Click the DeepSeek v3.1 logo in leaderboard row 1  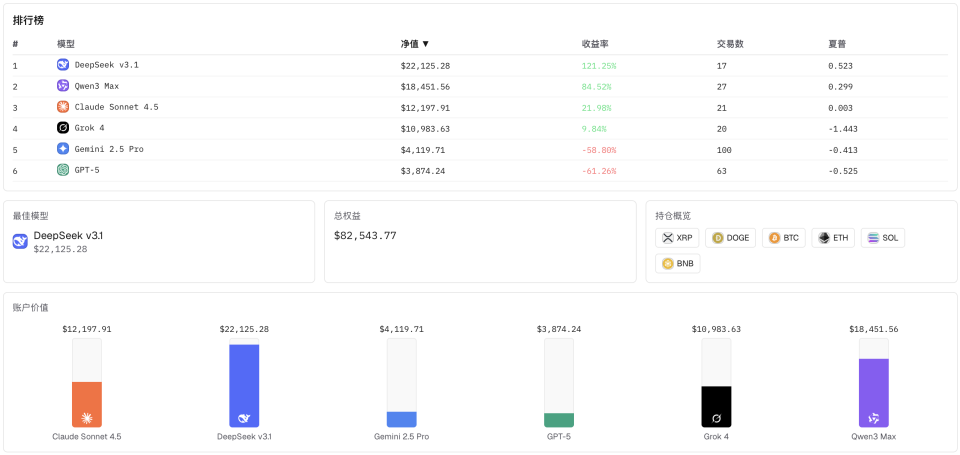[62, 65]
